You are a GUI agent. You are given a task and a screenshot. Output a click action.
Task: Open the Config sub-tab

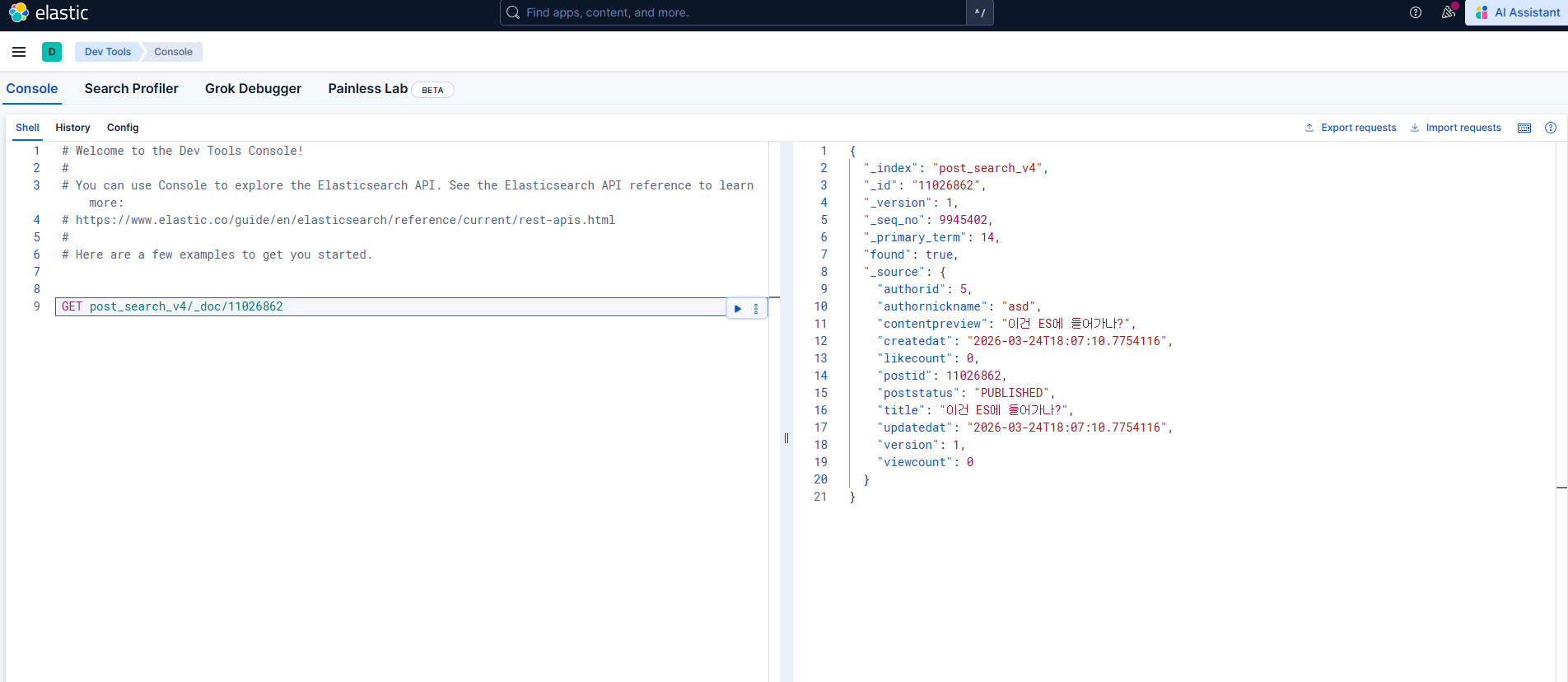click(123, 128)
